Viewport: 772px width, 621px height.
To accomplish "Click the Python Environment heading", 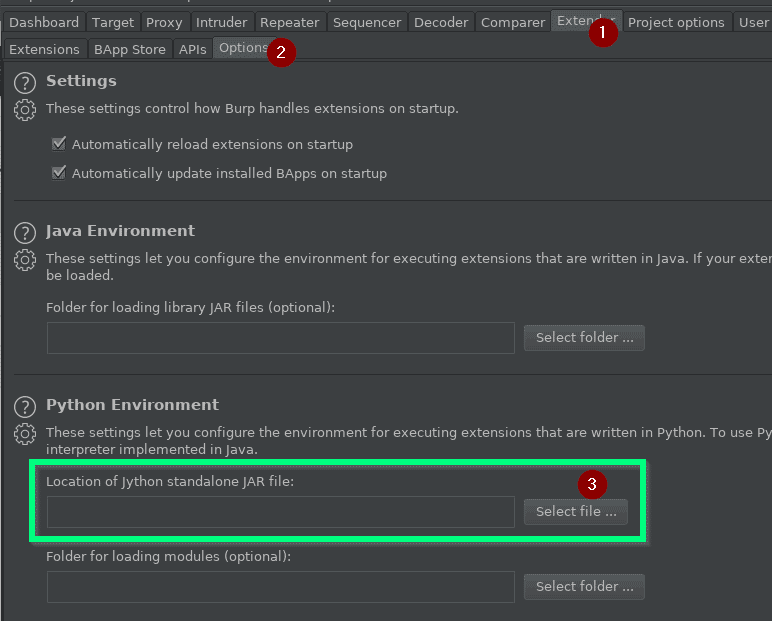I will 132,405.
